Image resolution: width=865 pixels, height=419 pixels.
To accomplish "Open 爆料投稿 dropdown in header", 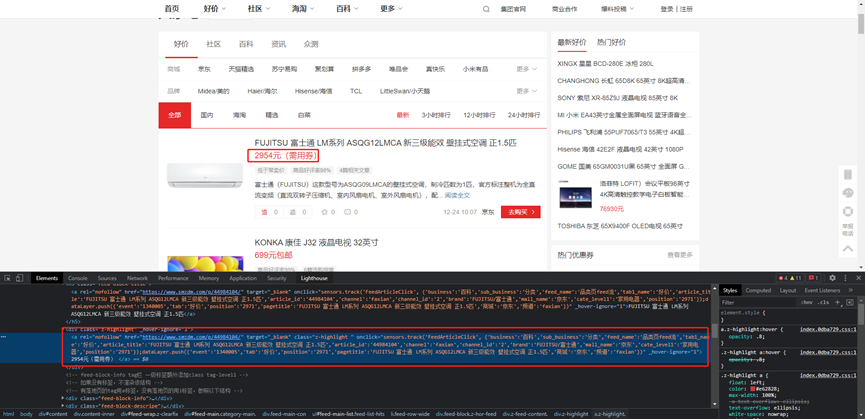I will (x=618, y=9).
